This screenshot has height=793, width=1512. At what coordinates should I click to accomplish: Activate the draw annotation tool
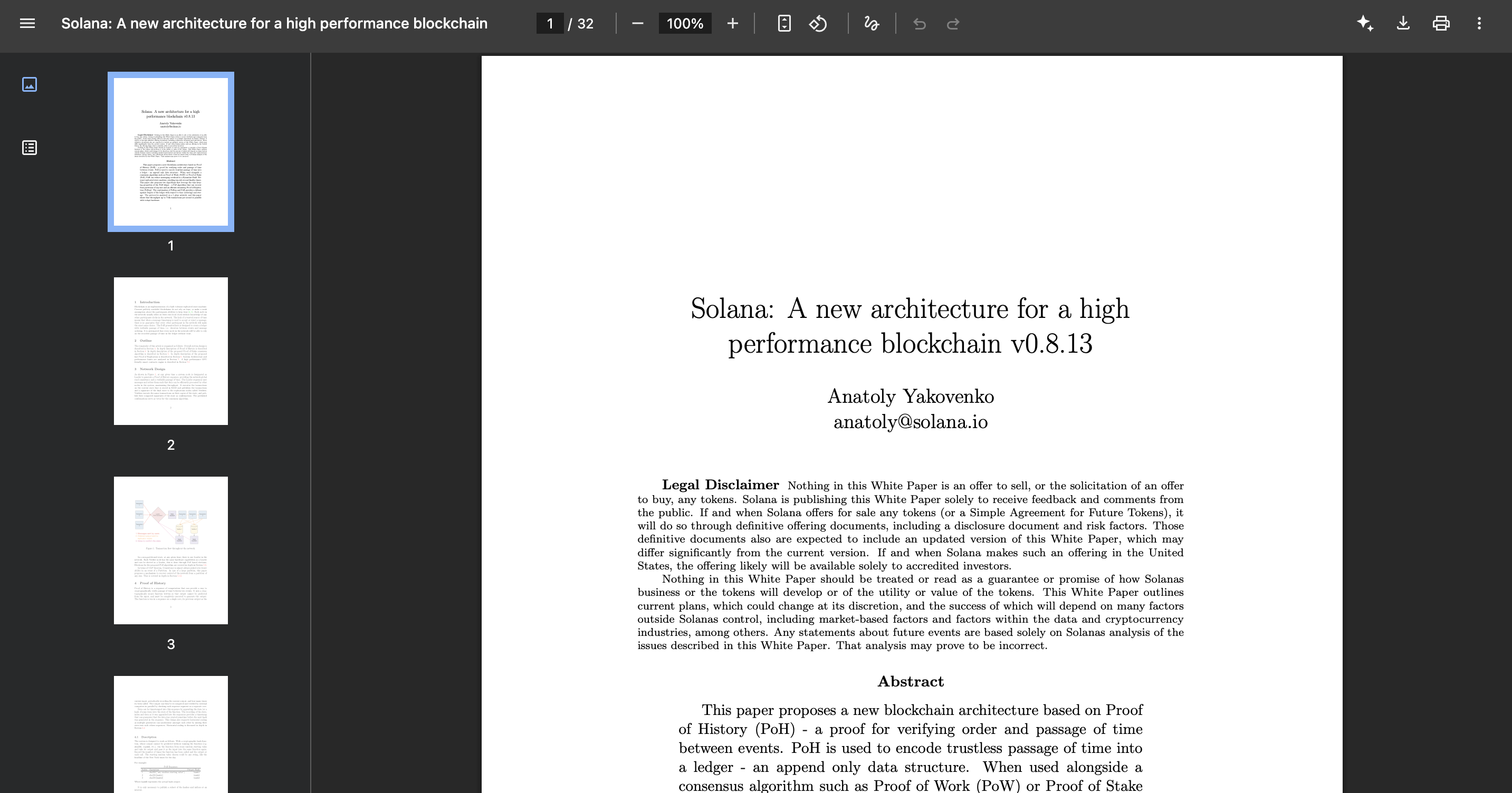coord(872,23)
